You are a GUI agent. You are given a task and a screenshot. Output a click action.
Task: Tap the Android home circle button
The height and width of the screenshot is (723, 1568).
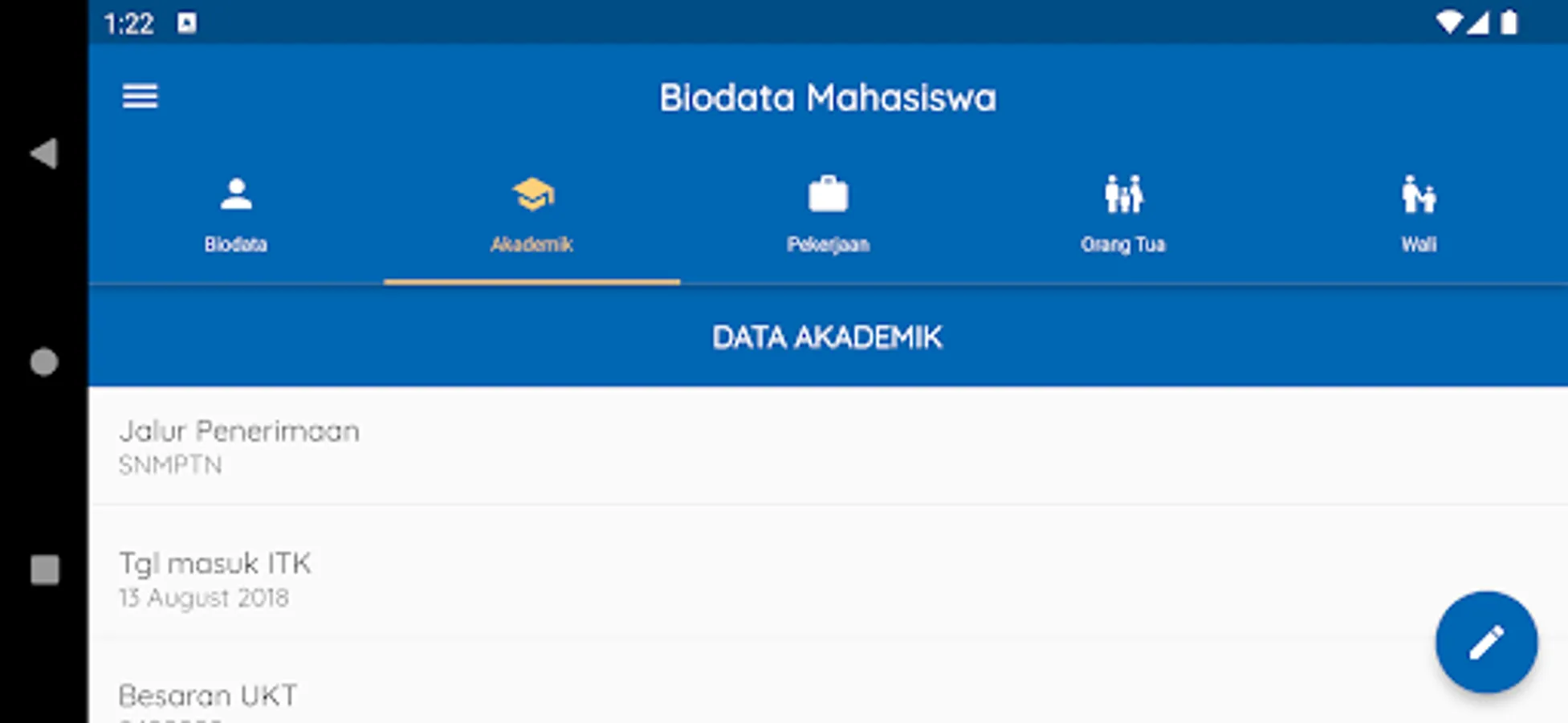click(x=44, y=362)
